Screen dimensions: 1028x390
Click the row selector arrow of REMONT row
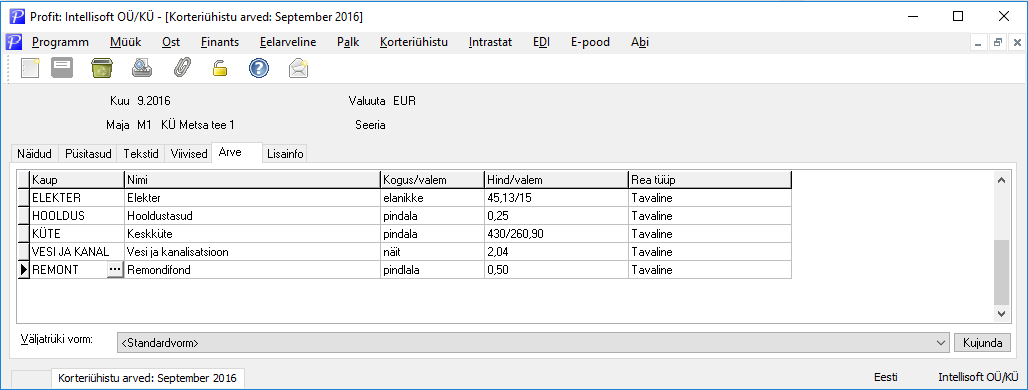point(24,269)
